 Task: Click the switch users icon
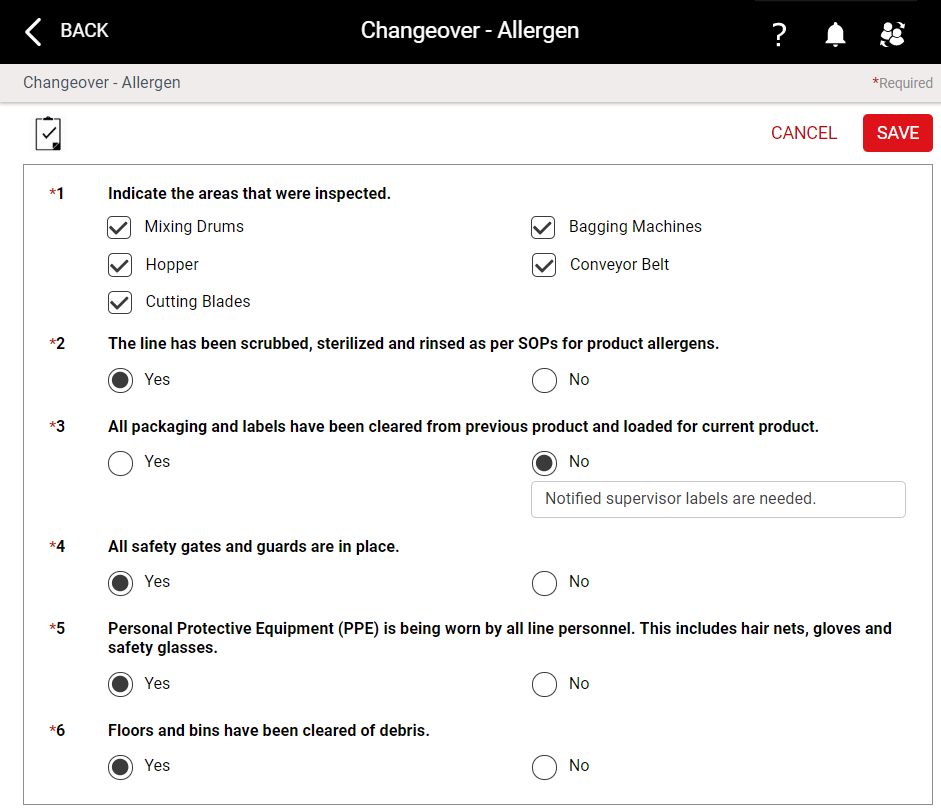click(x=892, y=34)
